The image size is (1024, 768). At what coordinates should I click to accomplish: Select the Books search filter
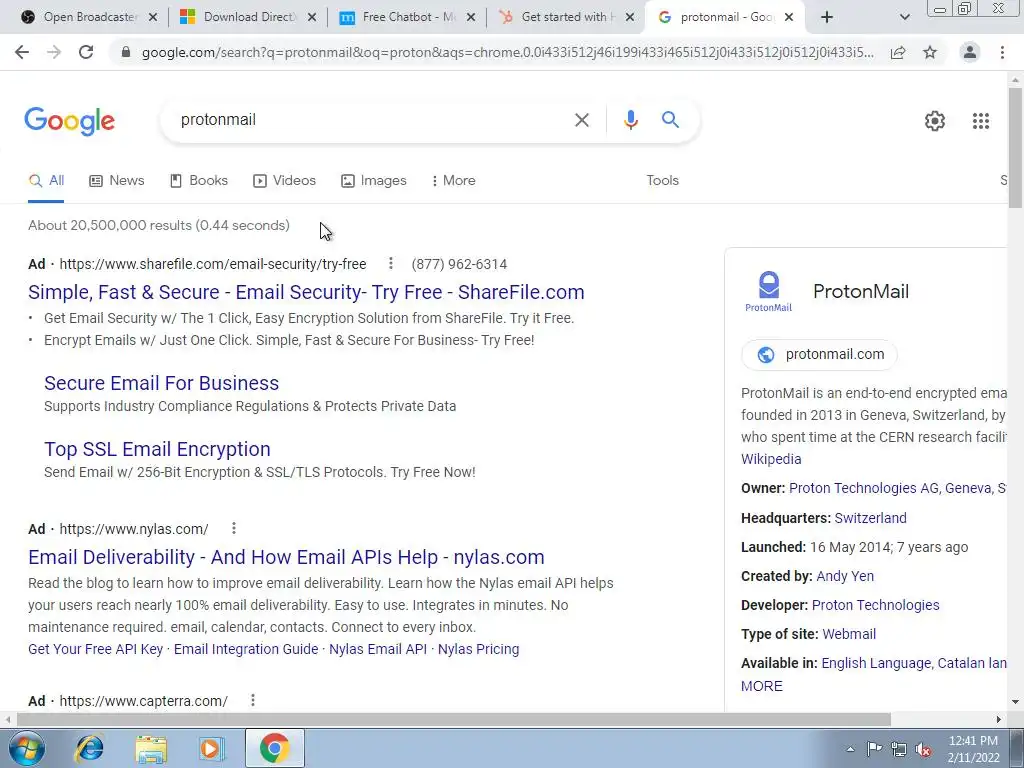click(199, 180)
